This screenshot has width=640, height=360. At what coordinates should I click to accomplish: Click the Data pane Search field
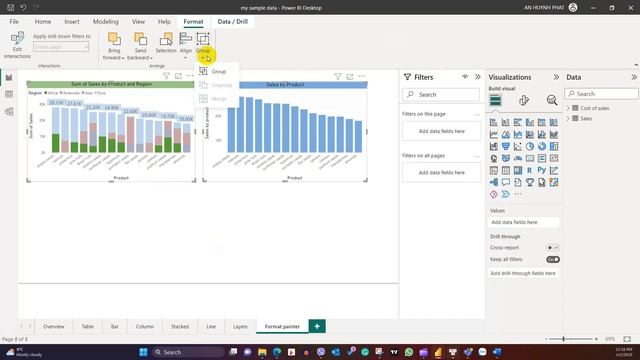click(x=602, y=94)
